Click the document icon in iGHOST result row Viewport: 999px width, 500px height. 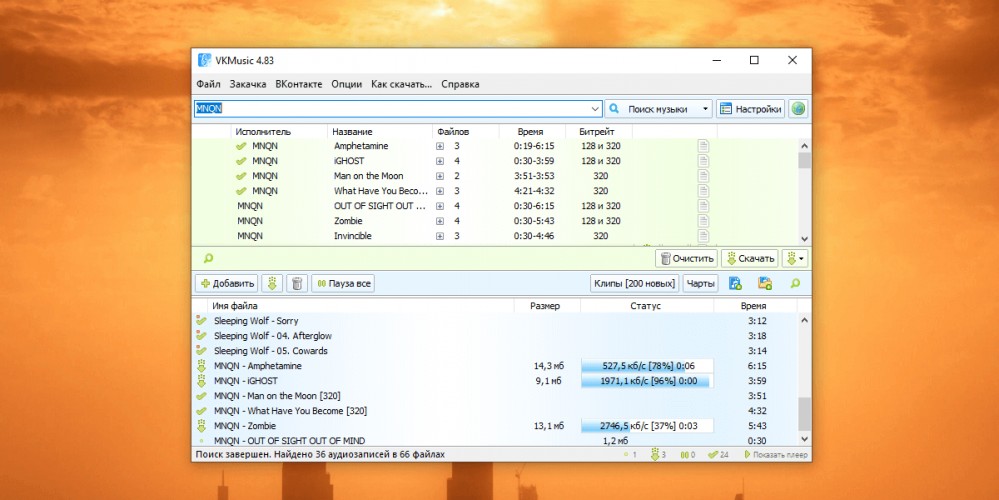point(703,161)
